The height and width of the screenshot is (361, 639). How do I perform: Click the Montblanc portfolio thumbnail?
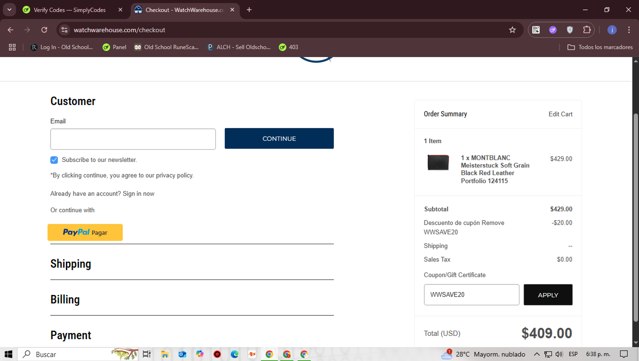click(438, 162)
